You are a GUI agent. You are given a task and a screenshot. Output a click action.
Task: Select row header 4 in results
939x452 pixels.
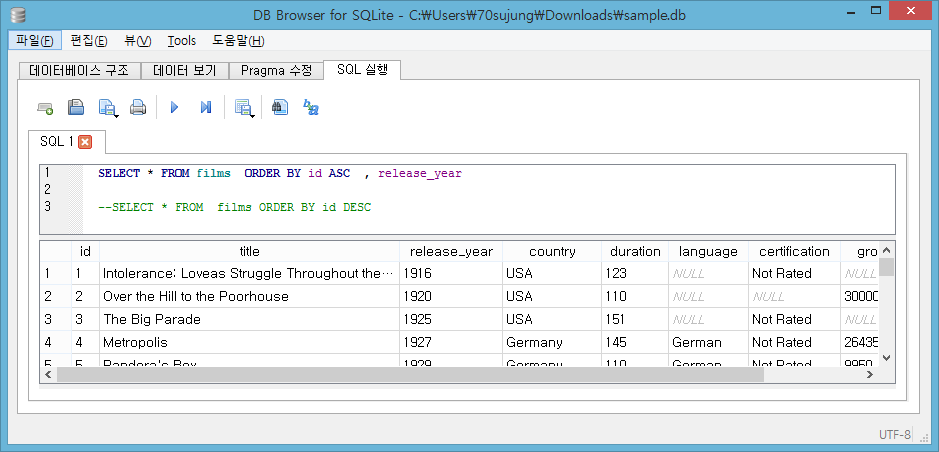[55, 342]
